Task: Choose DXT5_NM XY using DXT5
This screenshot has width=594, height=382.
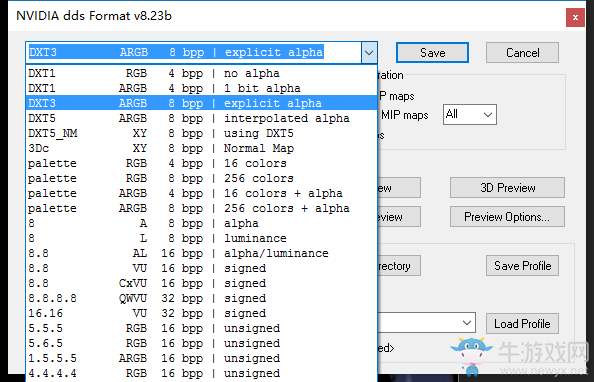Action: pos(201,133)
